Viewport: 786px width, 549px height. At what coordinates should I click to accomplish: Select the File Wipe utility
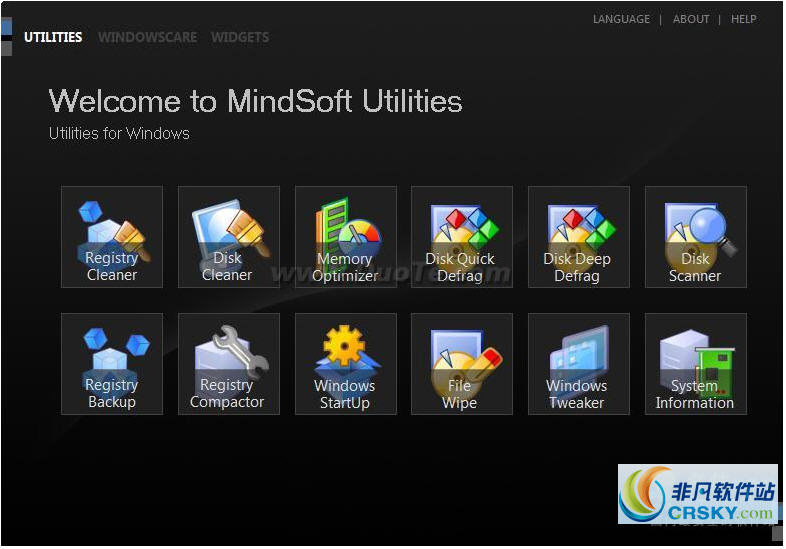[x=462, y=364]
